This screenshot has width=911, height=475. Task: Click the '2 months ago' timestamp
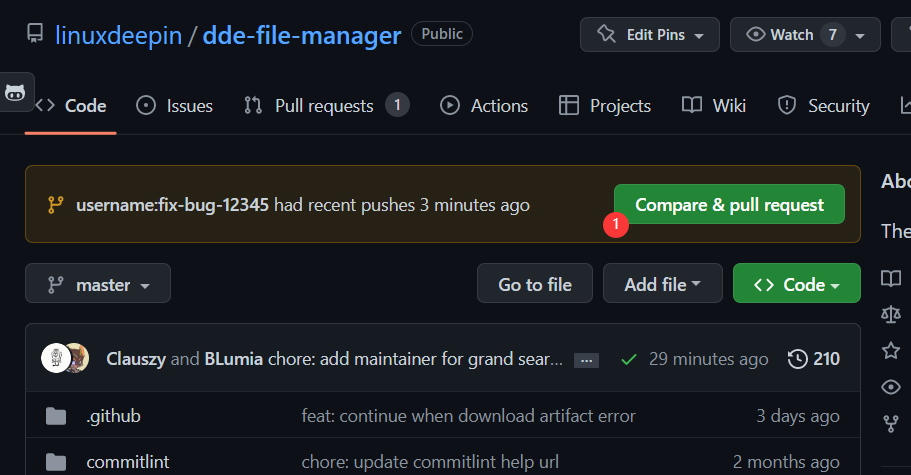click(x=786, y=462)
